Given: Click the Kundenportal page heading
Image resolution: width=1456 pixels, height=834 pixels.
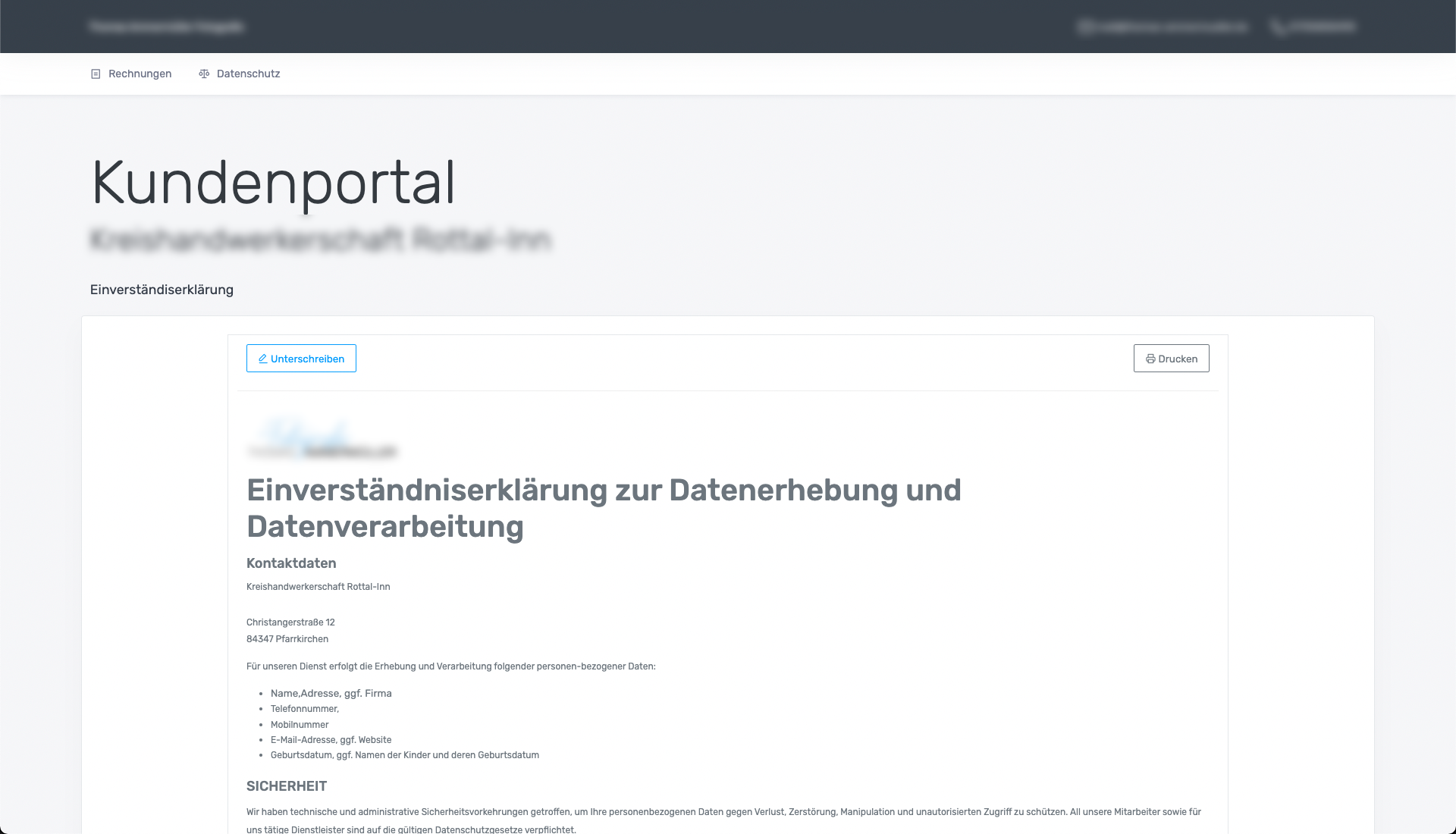Looking at the screenshot, I should [273, 183].
